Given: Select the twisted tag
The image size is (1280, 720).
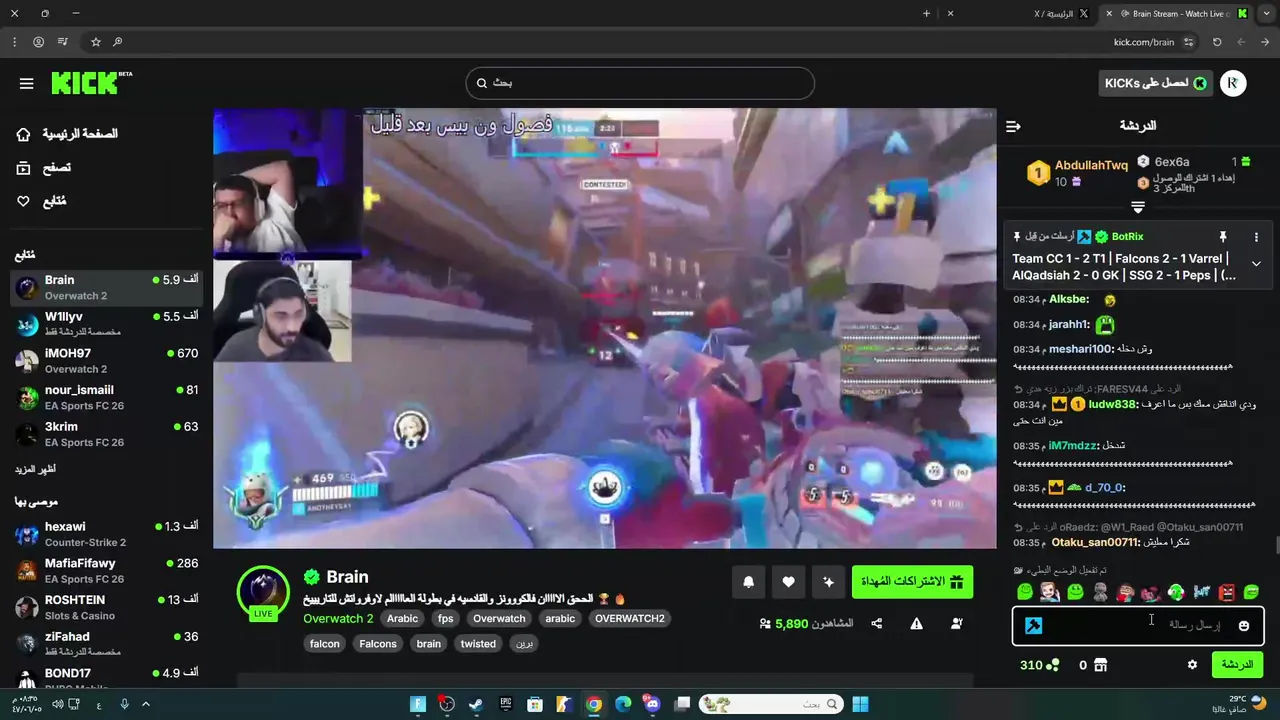Looking at the screenshot, I should click(x=478, y=644).
